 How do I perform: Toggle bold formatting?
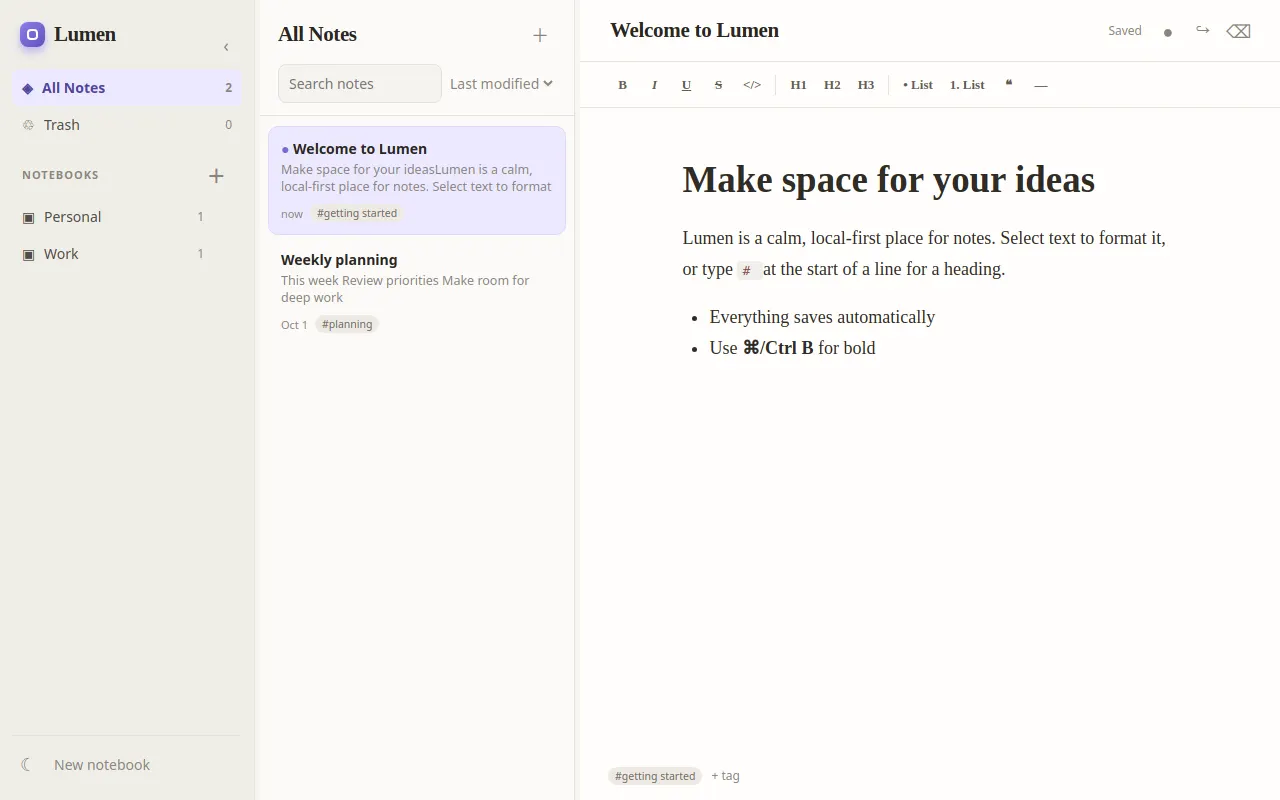(622, 85)
